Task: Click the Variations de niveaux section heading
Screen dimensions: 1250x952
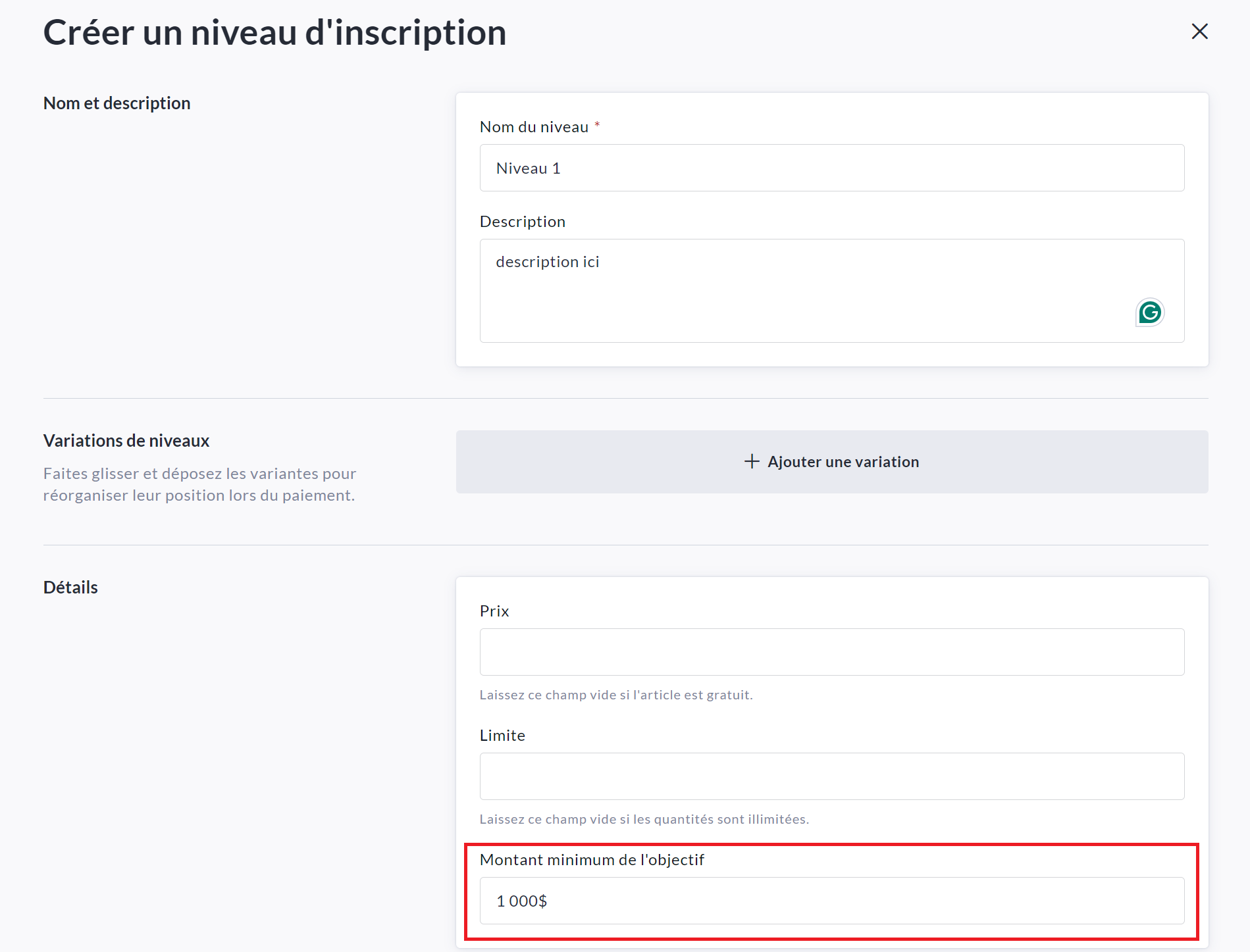Action: coord(126,441)
